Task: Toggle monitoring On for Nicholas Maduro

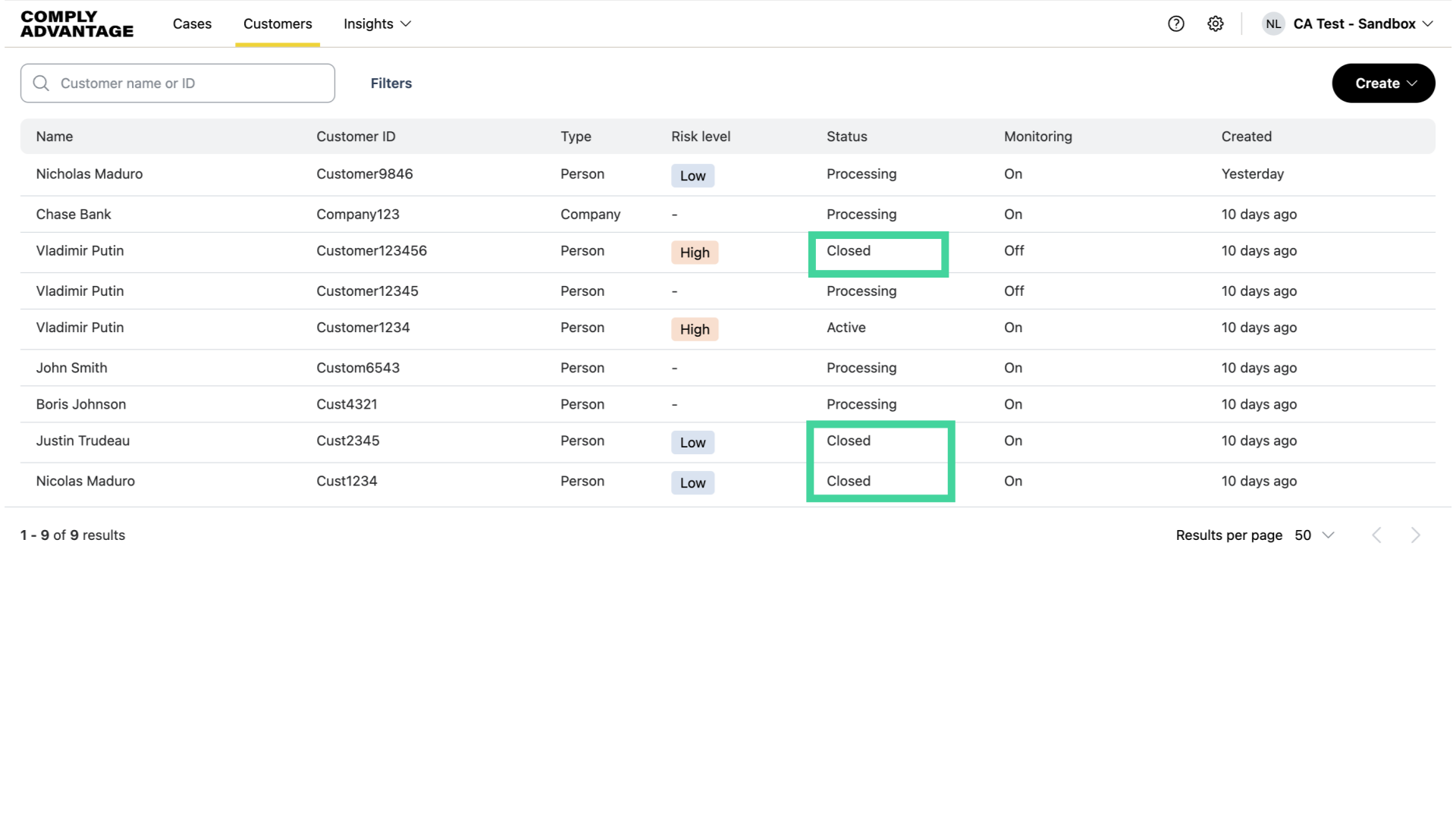Action: pos(1013,174)
